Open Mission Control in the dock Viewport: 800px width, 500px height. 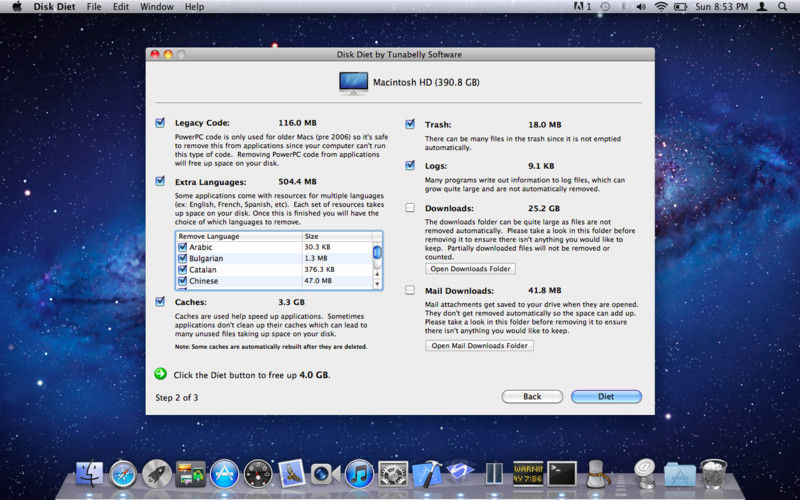click(190, 474)
